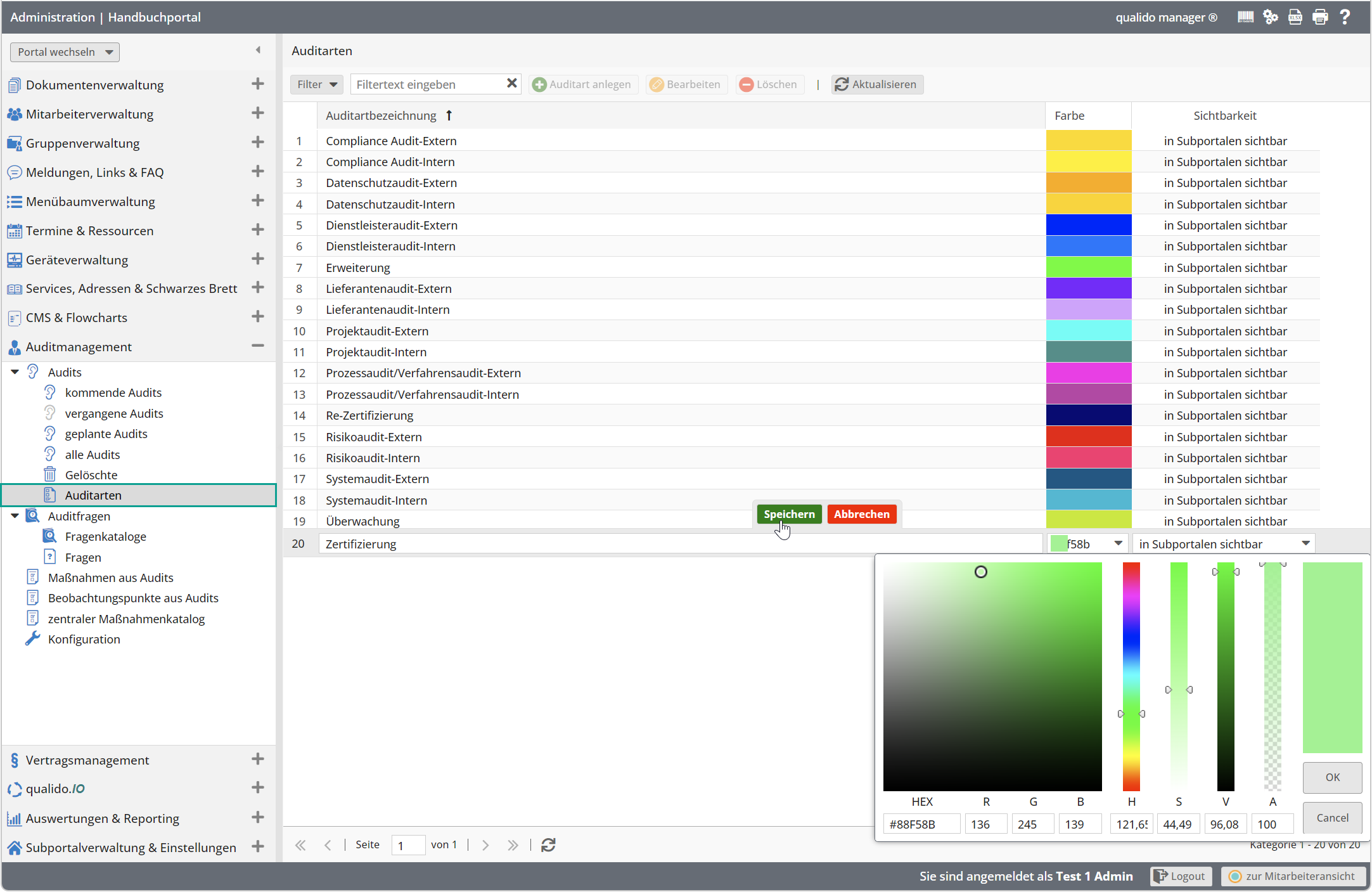Click the printer icon in header
1372x892 pixels.
pos(1320,17)
